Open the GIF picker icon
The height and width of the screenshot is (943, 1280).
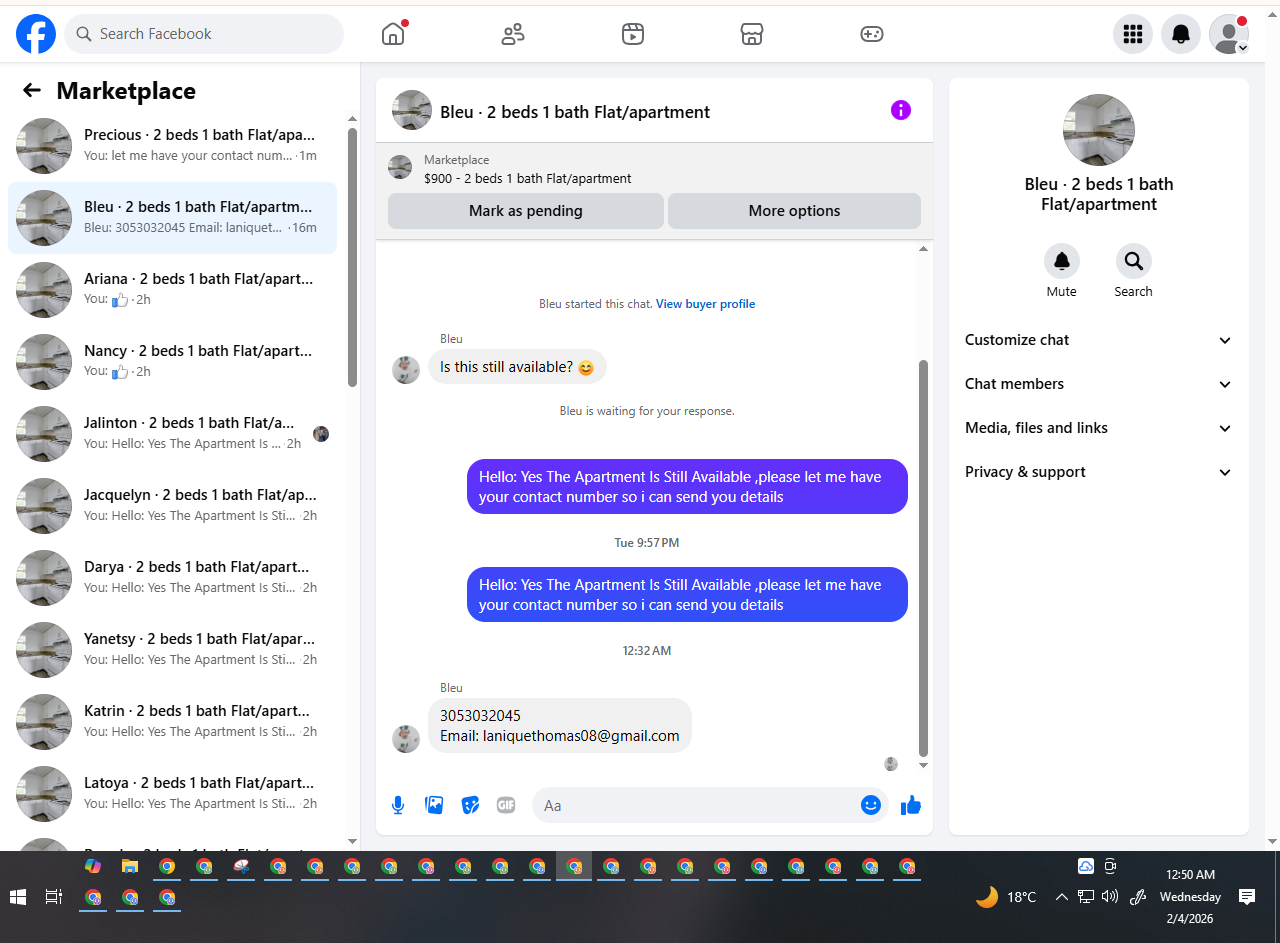(x=506, y=805)
